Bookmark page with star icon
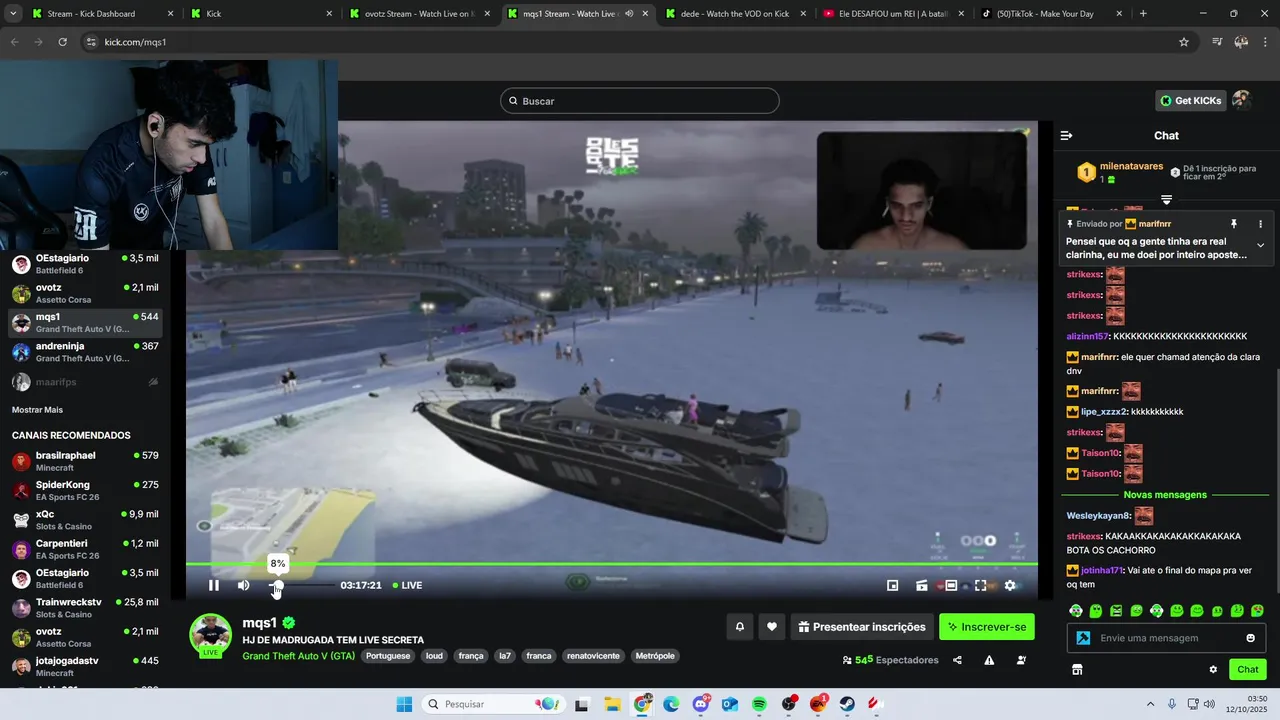Viewport: 1280px width, 720px height. coord(1184,42)
